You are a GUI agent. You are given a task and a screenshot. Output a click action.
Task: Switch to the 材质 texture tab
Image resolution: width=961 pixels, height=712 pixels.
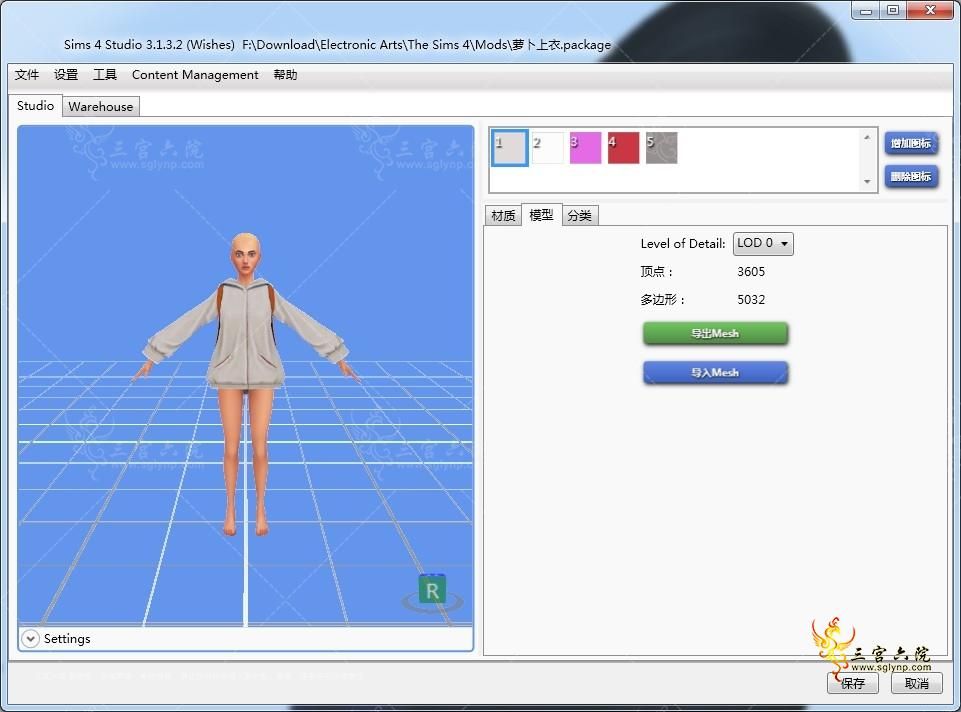tap(503, 216)
